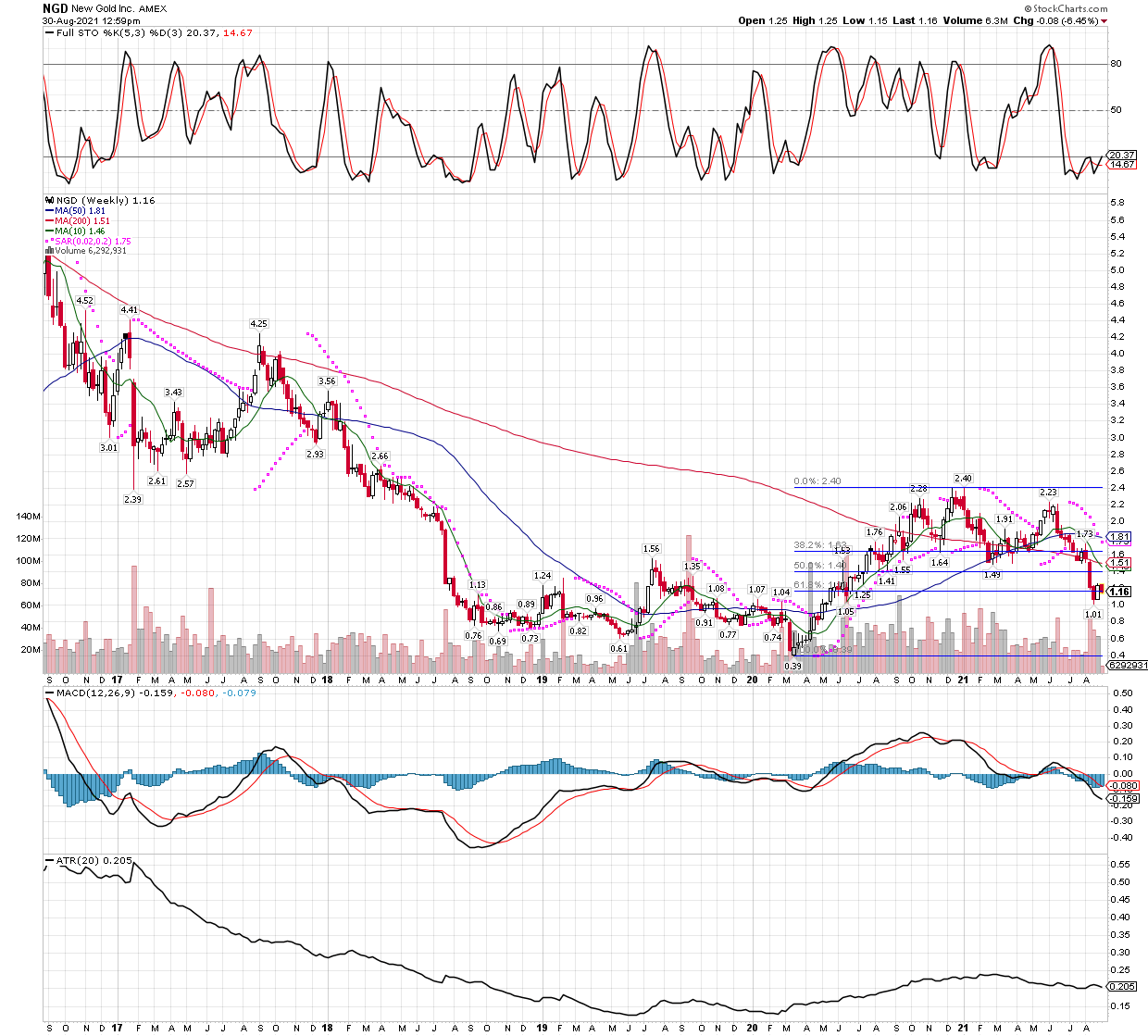Click the bold 1.16 last price tag
1148x1036 pixels.
1119,592
